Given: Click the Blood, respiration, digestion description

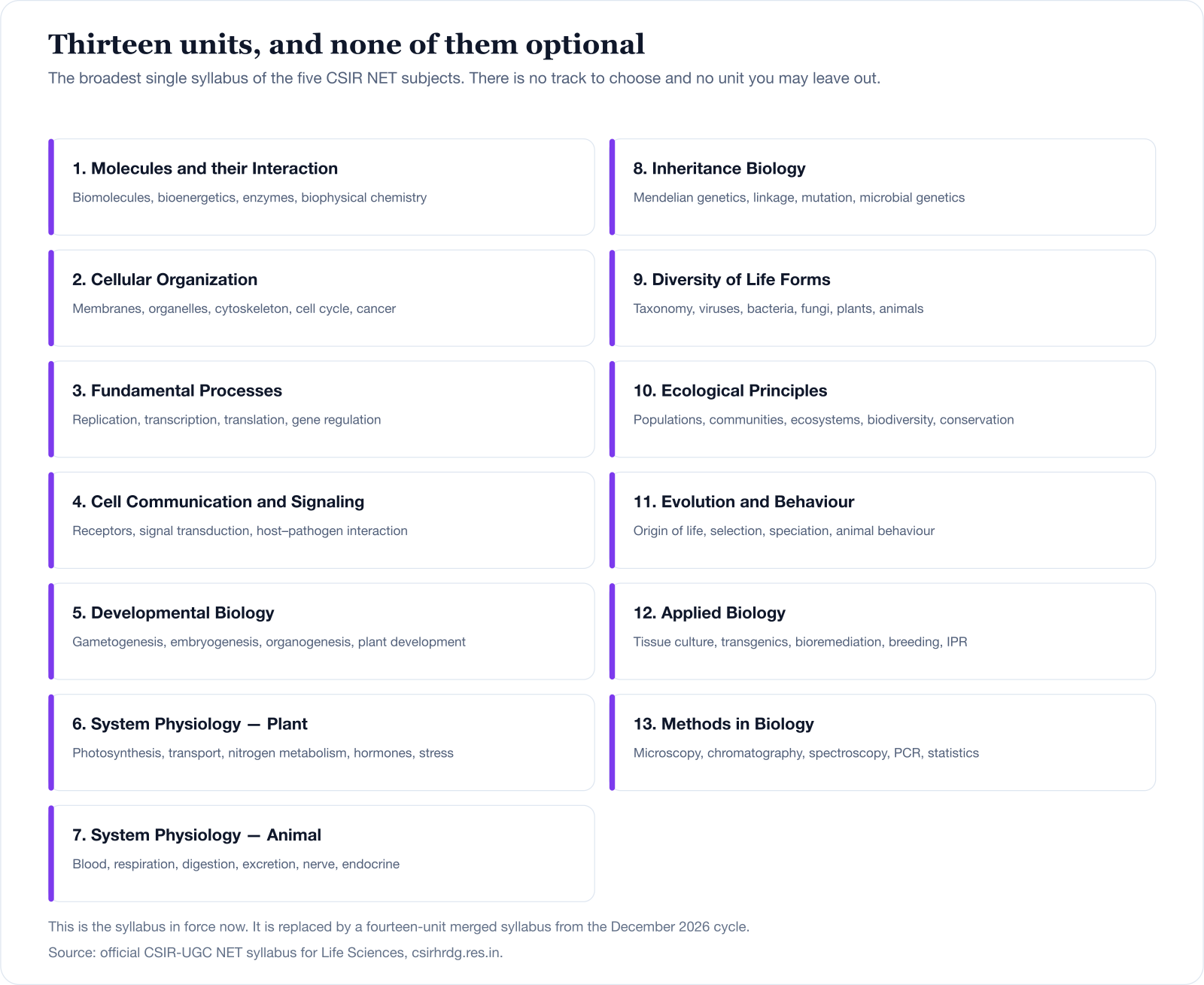Looking at the screenshot, I should (236, 864).
